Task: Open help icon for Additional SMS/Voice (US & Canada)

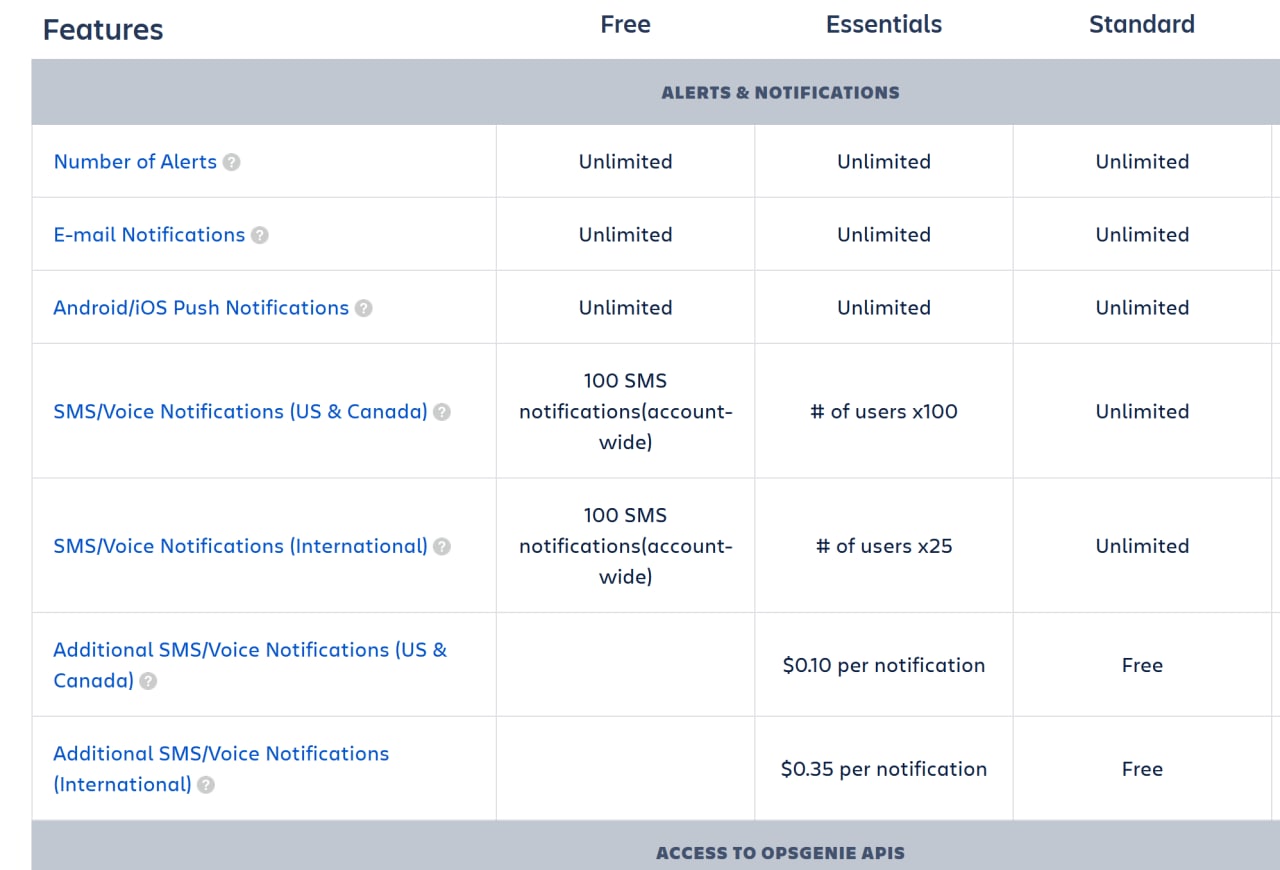Action: click(x=147, y=682)
